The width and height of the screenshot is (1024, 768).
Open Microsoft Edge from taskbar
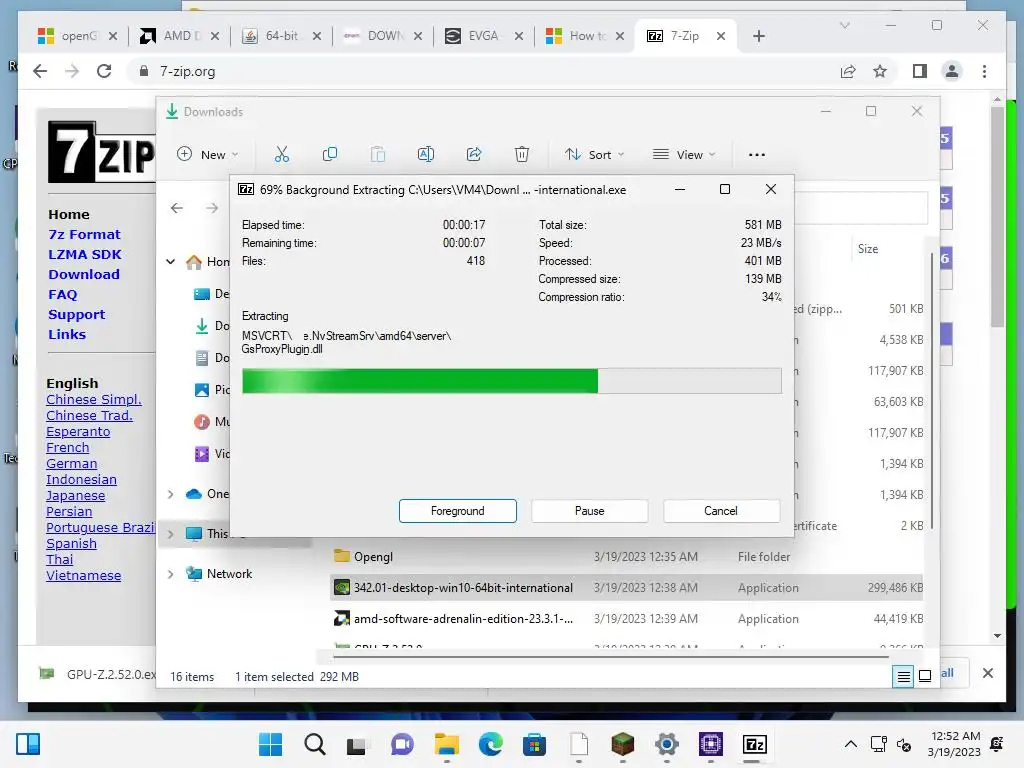(x=490, y=744)
